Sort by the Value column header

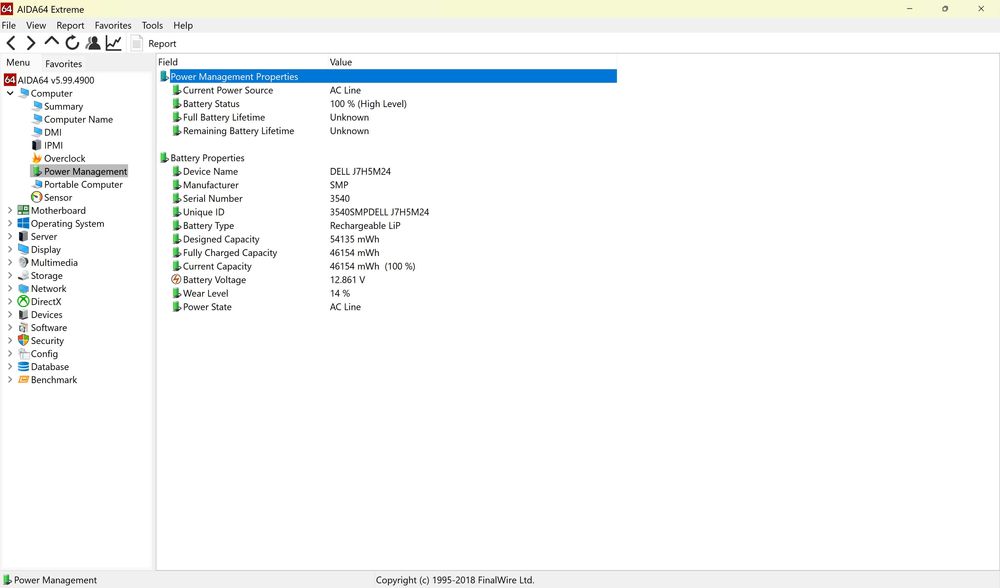coord(341,62)
